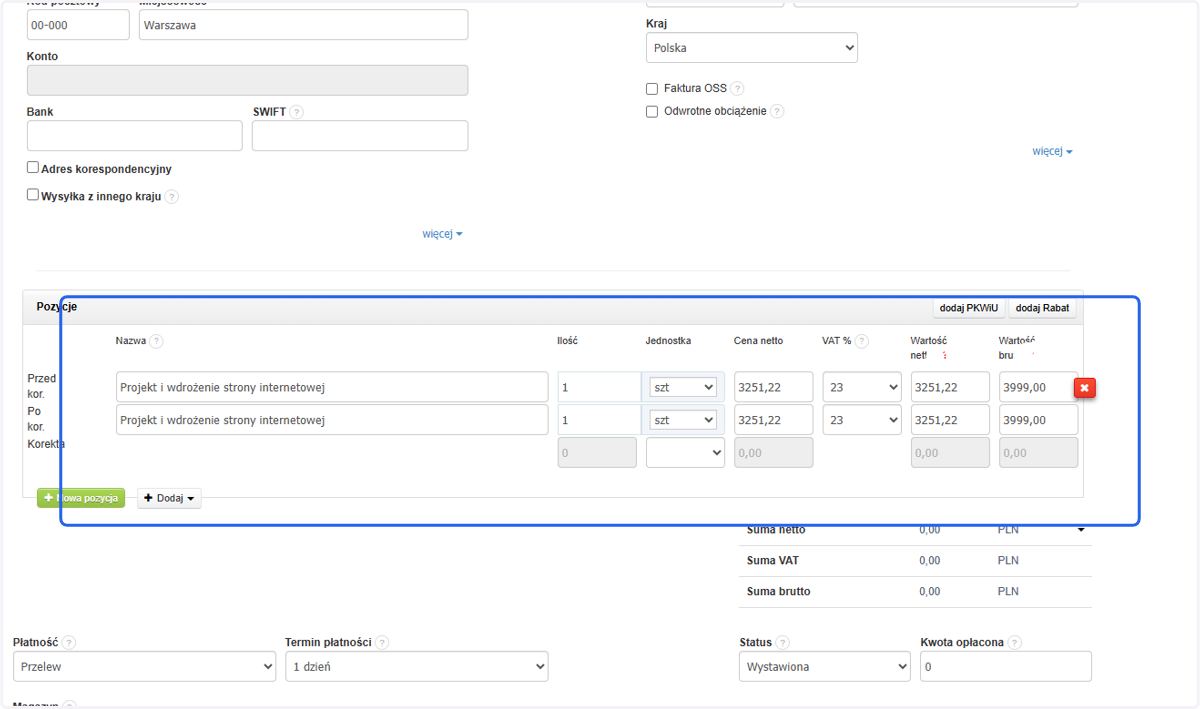
Task: Check Adres korespondencyjny option
Action: pyautogui.click(x=33, y=168)
